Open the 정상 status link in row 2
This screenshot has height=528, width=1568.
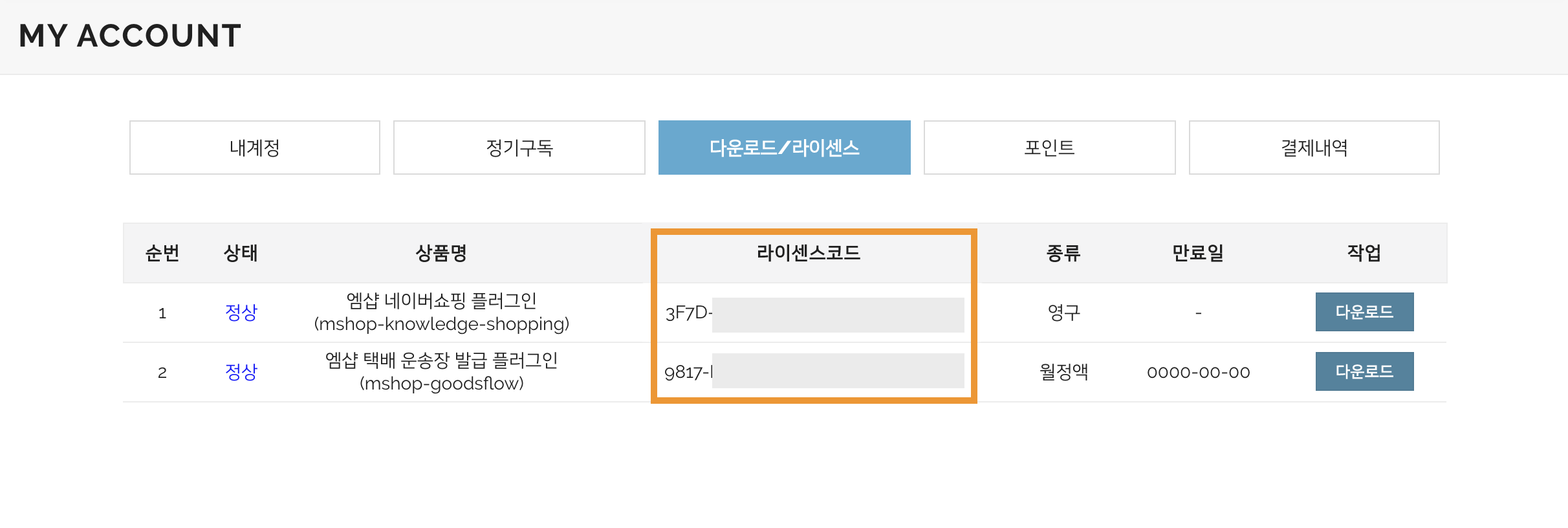point(241,372)
